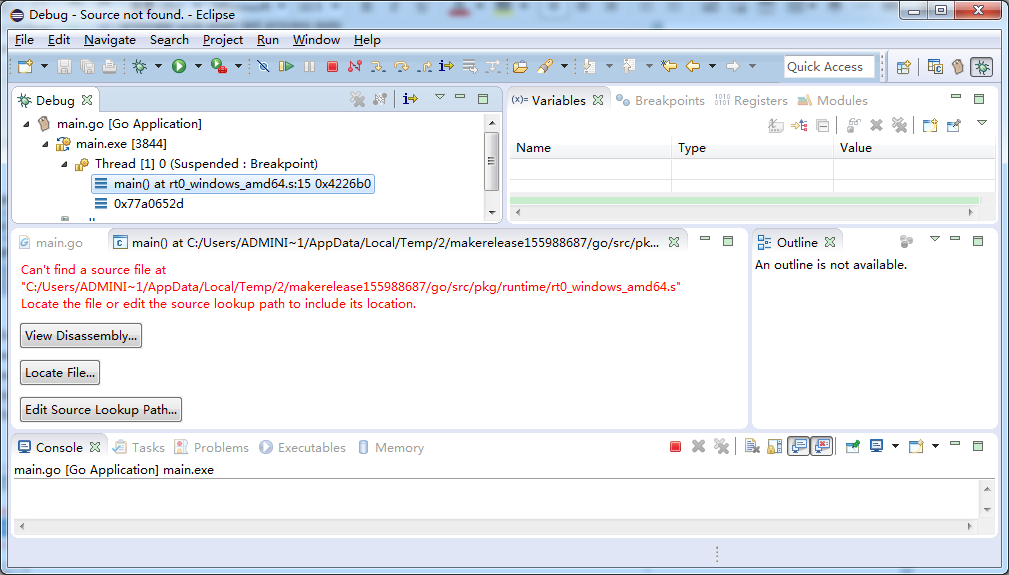Open the Window menu
Viewport: 1009px width, 575px height.
317,40
